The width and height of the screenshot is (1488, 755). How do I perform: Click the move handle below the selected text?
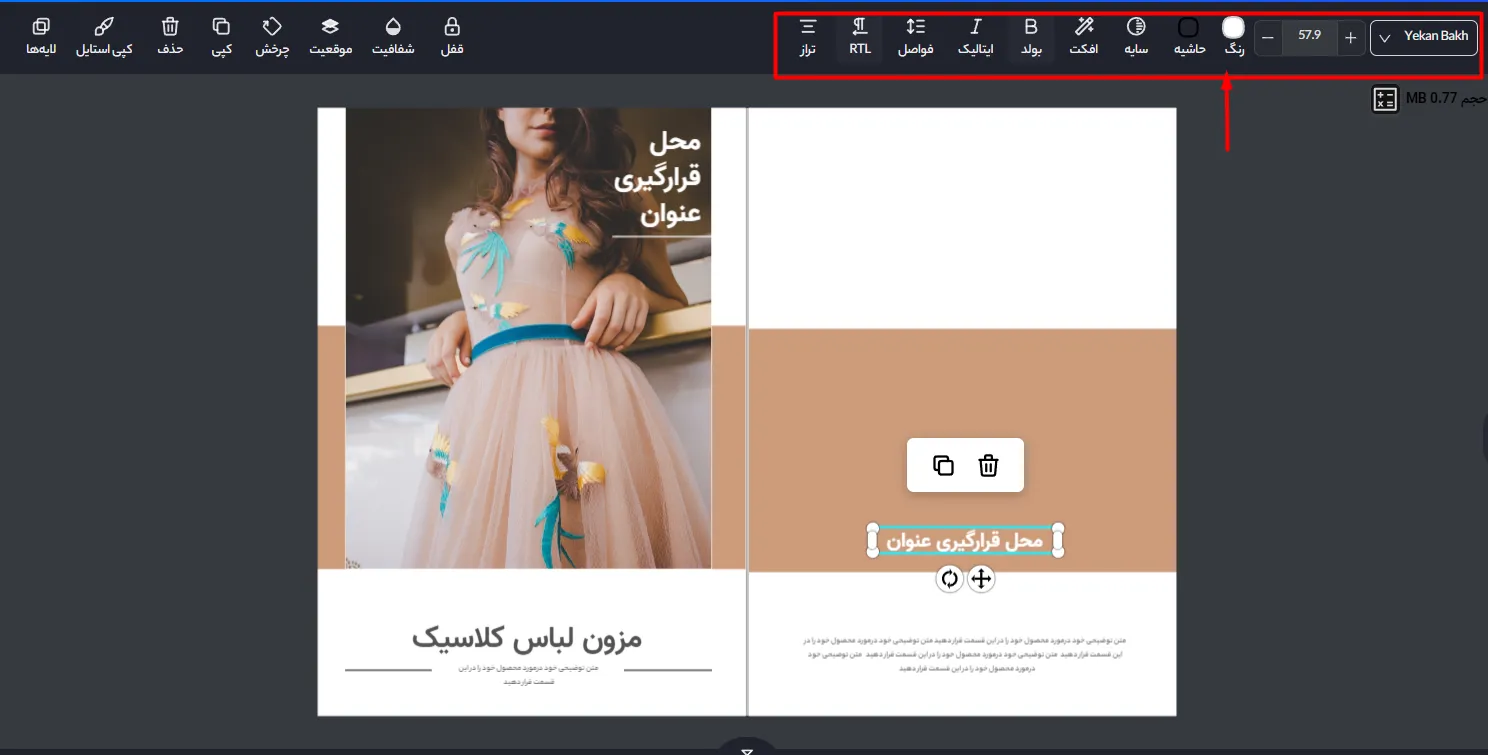click(x=981, y=578)
